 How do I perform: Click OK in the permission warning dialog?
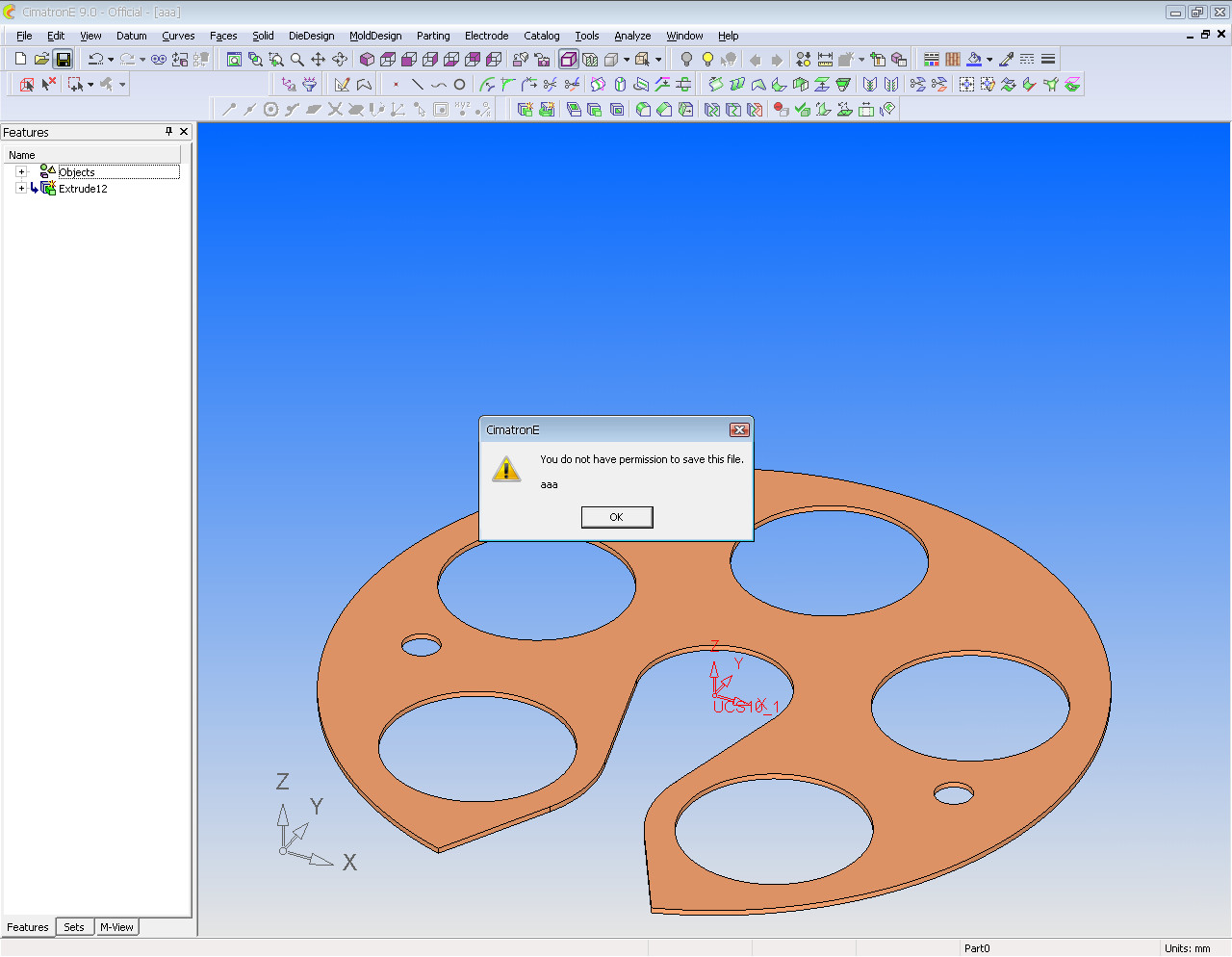pos(617,517)
